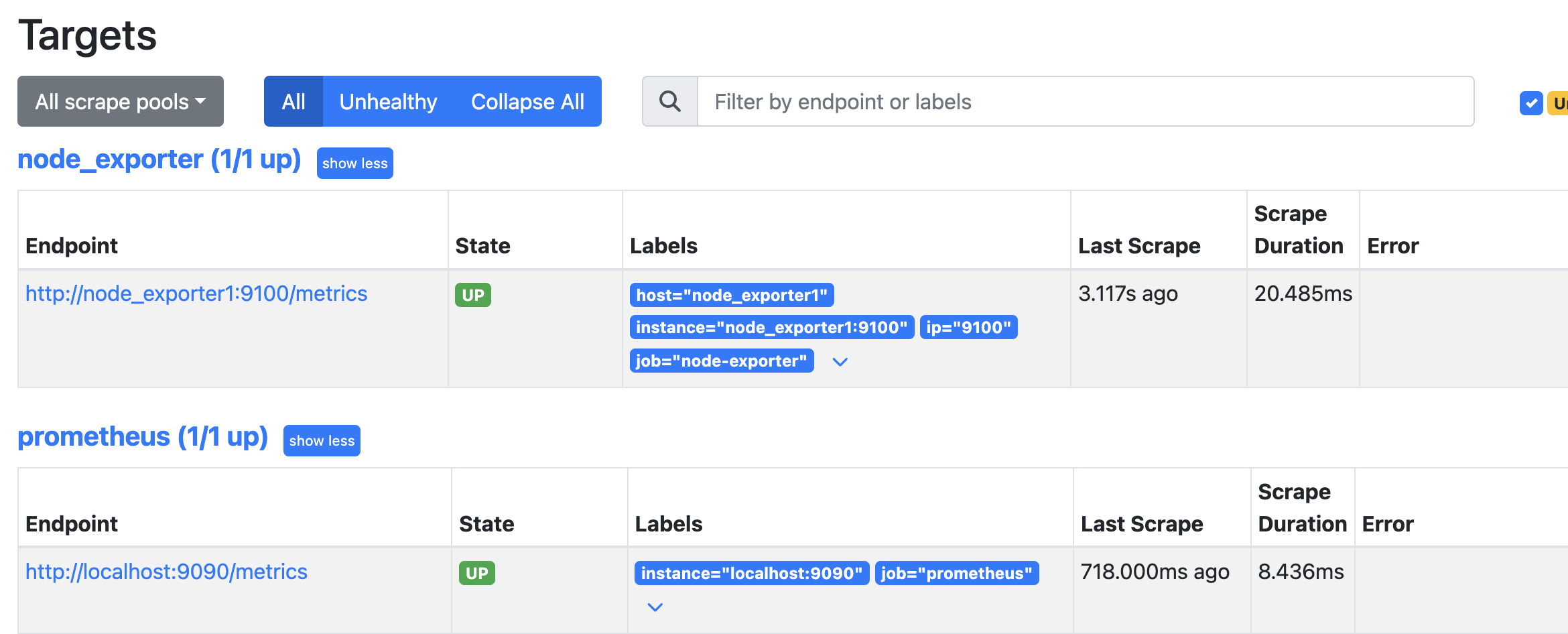Click the UP state badge for node_exporter
Image resolution: width=1568 pixels, height=634 pixels.
pos(473,295)
